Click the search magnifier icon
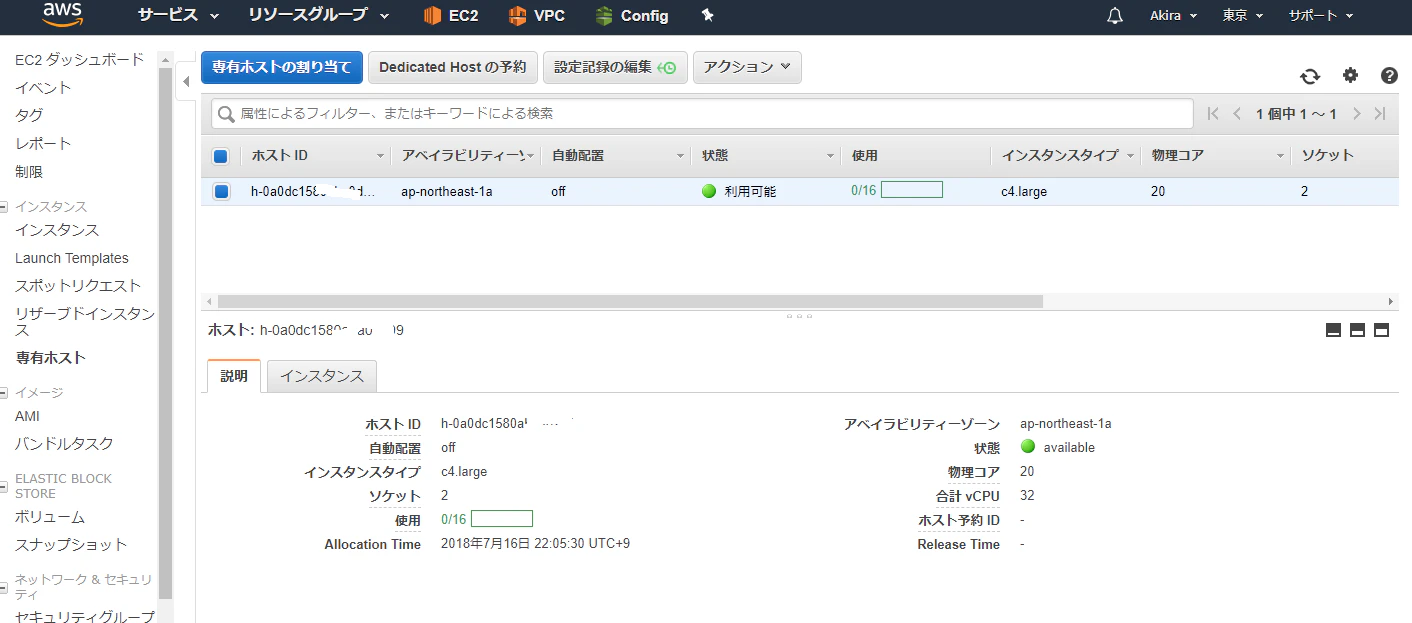 [227, 114]
